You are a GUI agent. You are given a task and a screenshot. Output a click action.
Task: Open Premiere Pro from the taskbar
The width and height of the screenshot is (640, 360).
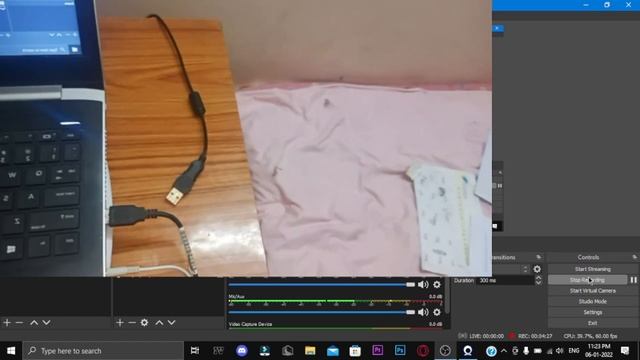tap(378, 351)
